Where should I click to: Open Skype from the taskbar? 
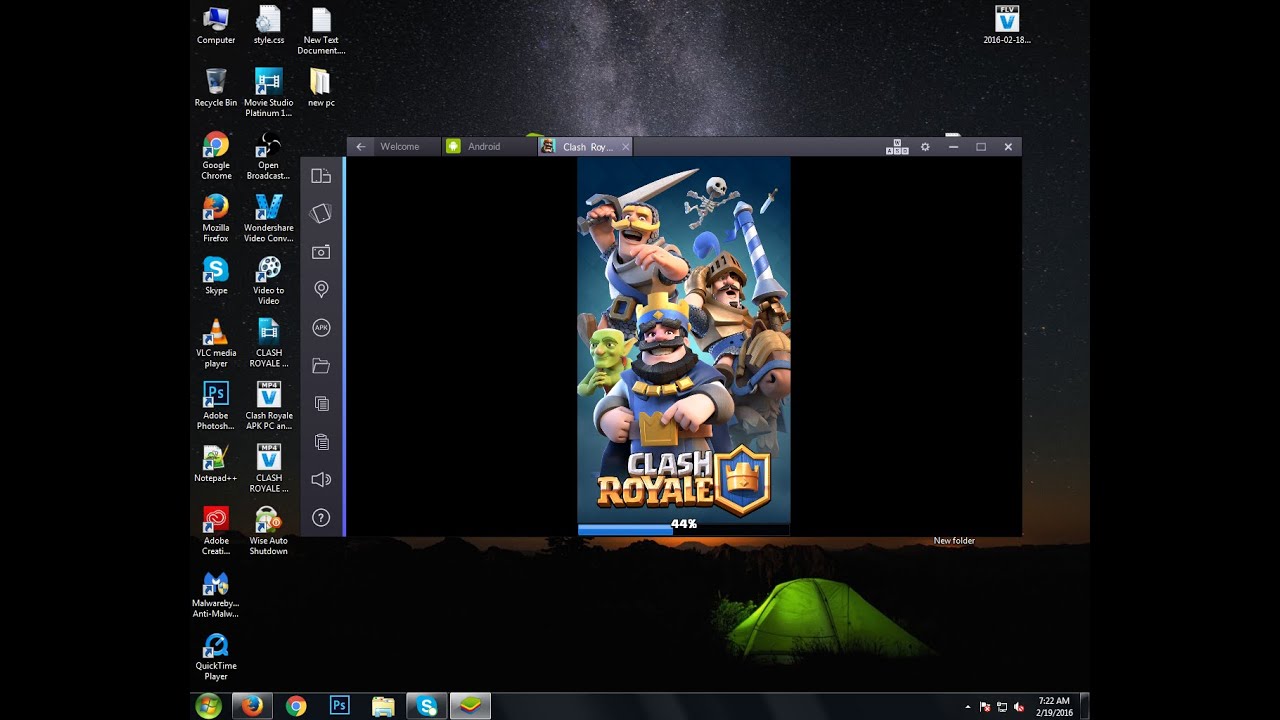pos(427,706)
